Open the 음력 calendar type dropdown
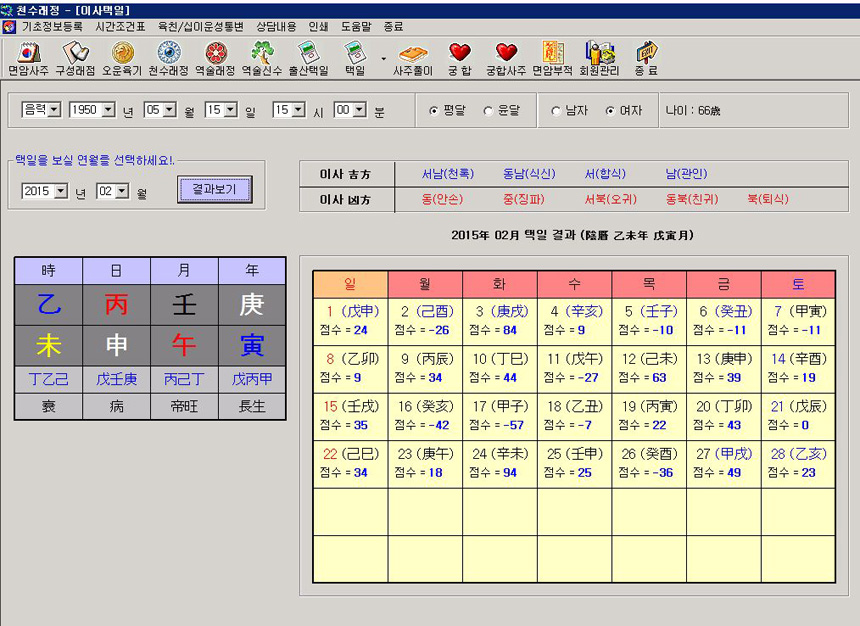This screenshot has width=860, height=626. [x=54, y=110]
